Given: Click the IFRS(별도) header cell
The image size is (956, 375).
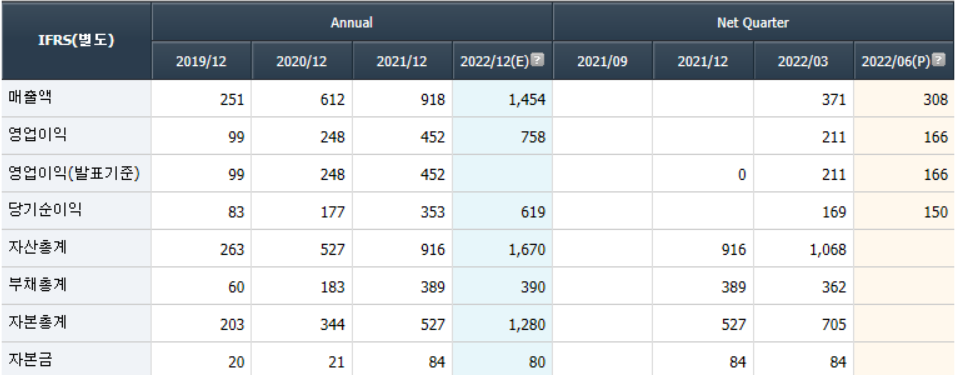Looking at the screenshot, I should coord(76,41).
